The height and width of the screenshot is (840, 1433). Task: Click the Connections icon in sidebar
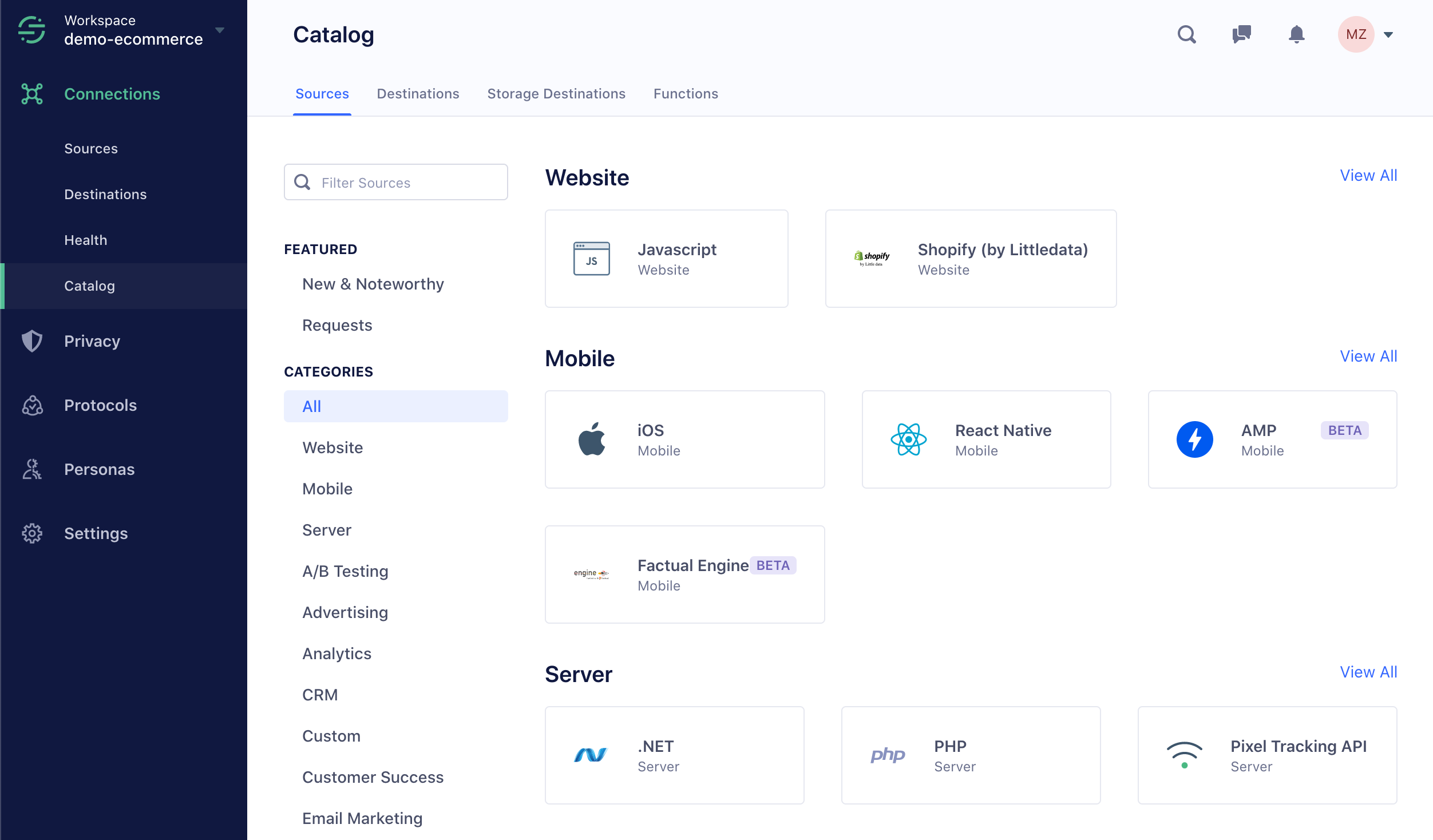(x=32, y=94)
